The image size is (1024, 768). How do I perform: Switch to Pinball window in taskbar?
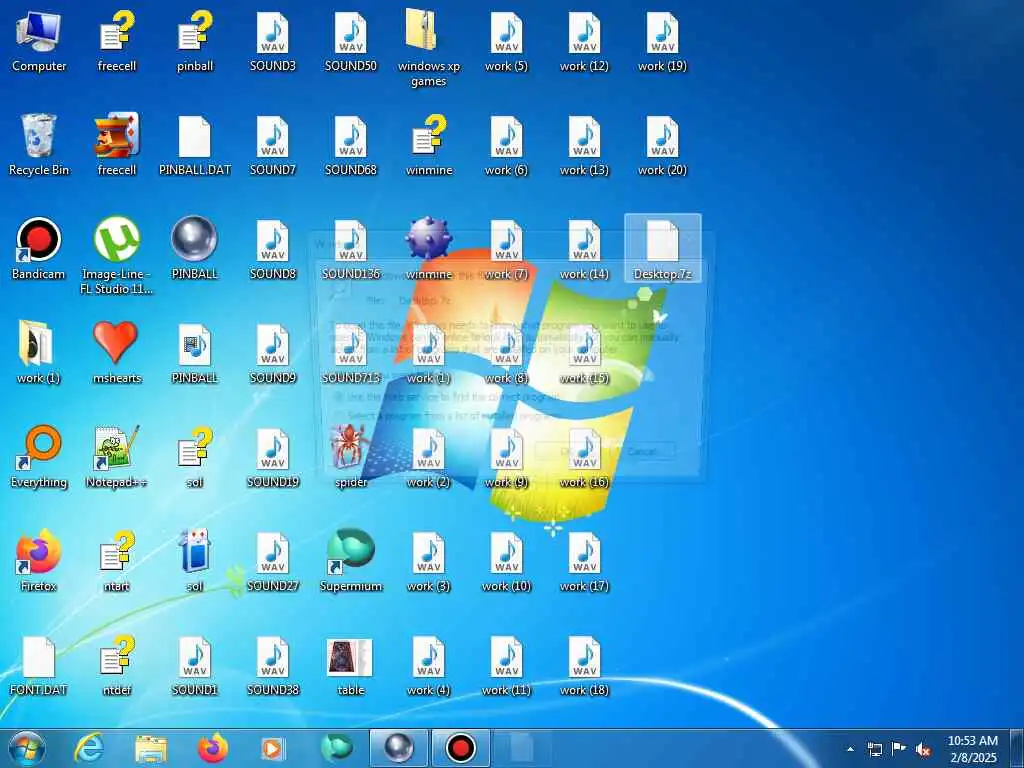click(398, 748)
